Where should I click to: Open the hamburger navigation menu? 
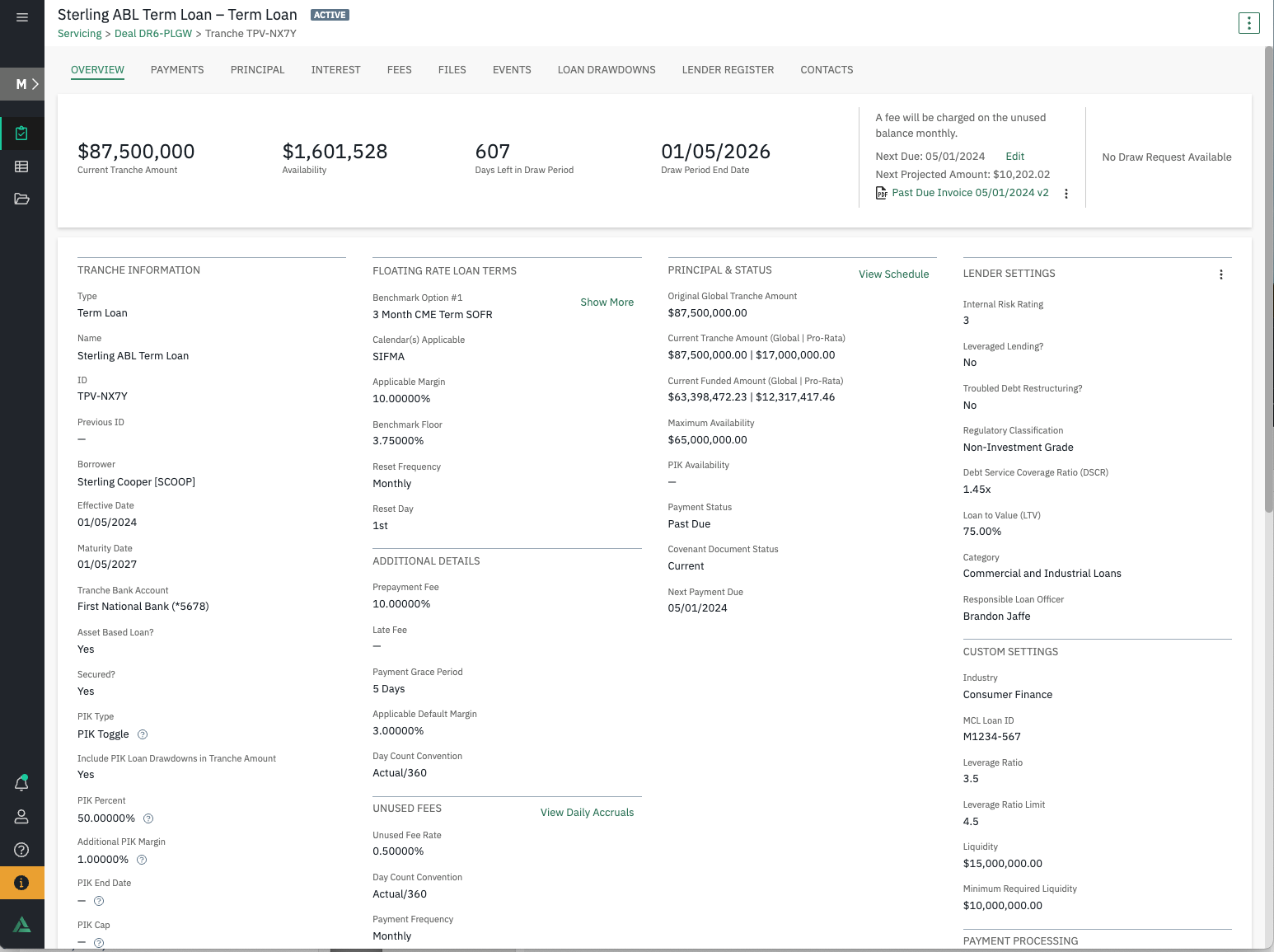[21, 16]
